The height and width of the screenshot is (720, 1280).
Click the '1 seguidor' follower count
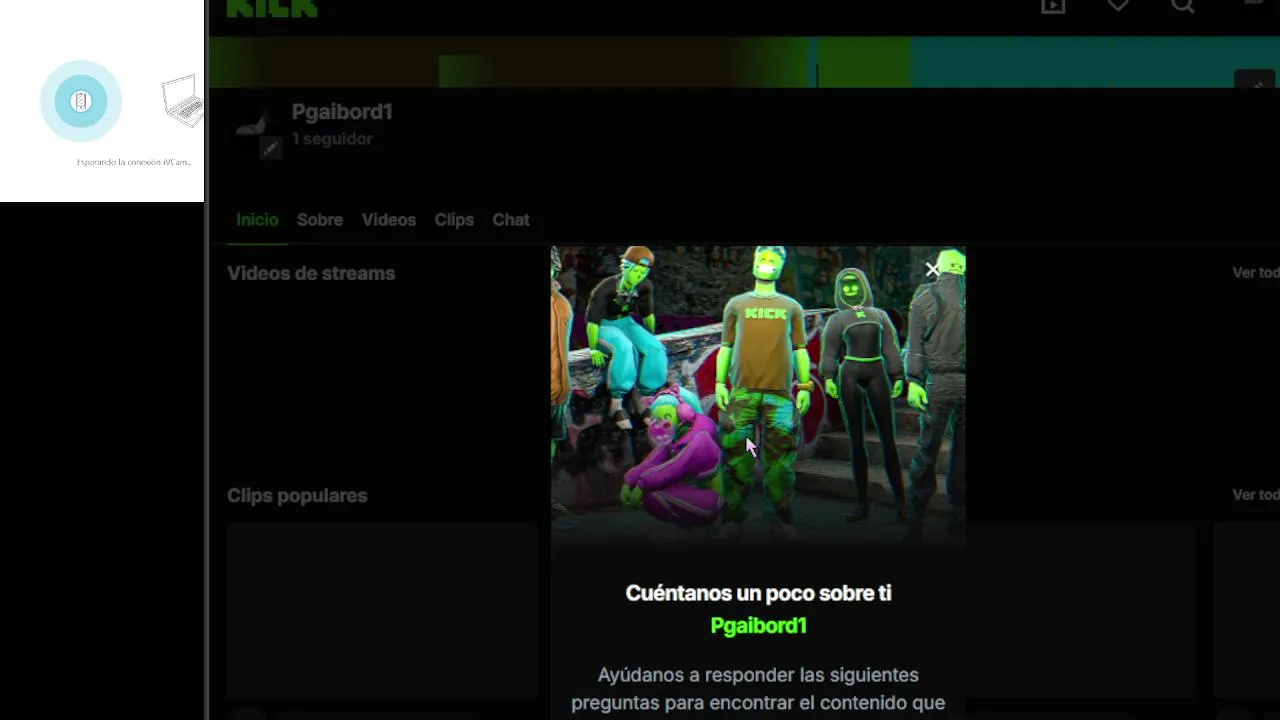click(332, 139)
